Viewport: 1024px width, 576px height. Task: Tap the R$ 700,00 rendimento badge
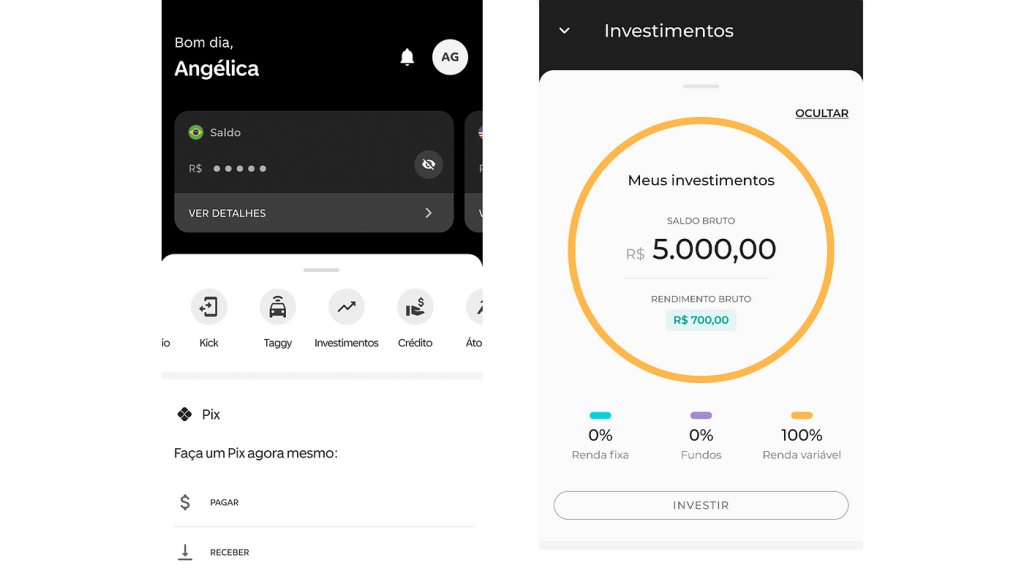pyautogui.click(x=701, y=320)
